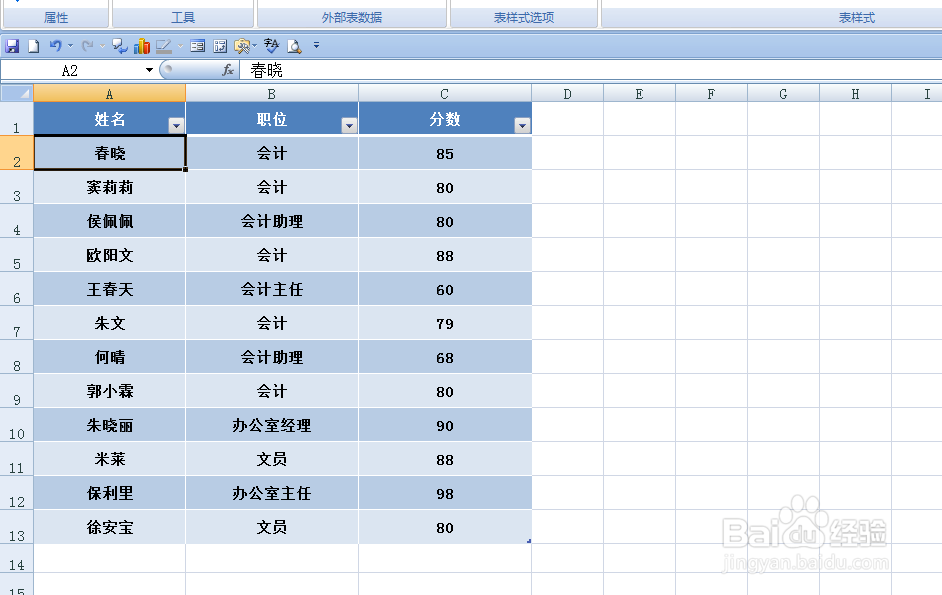The height and width of the screenshot is (595, 942).
Task: Select the score cell with 98
Action: click(445, 493)
